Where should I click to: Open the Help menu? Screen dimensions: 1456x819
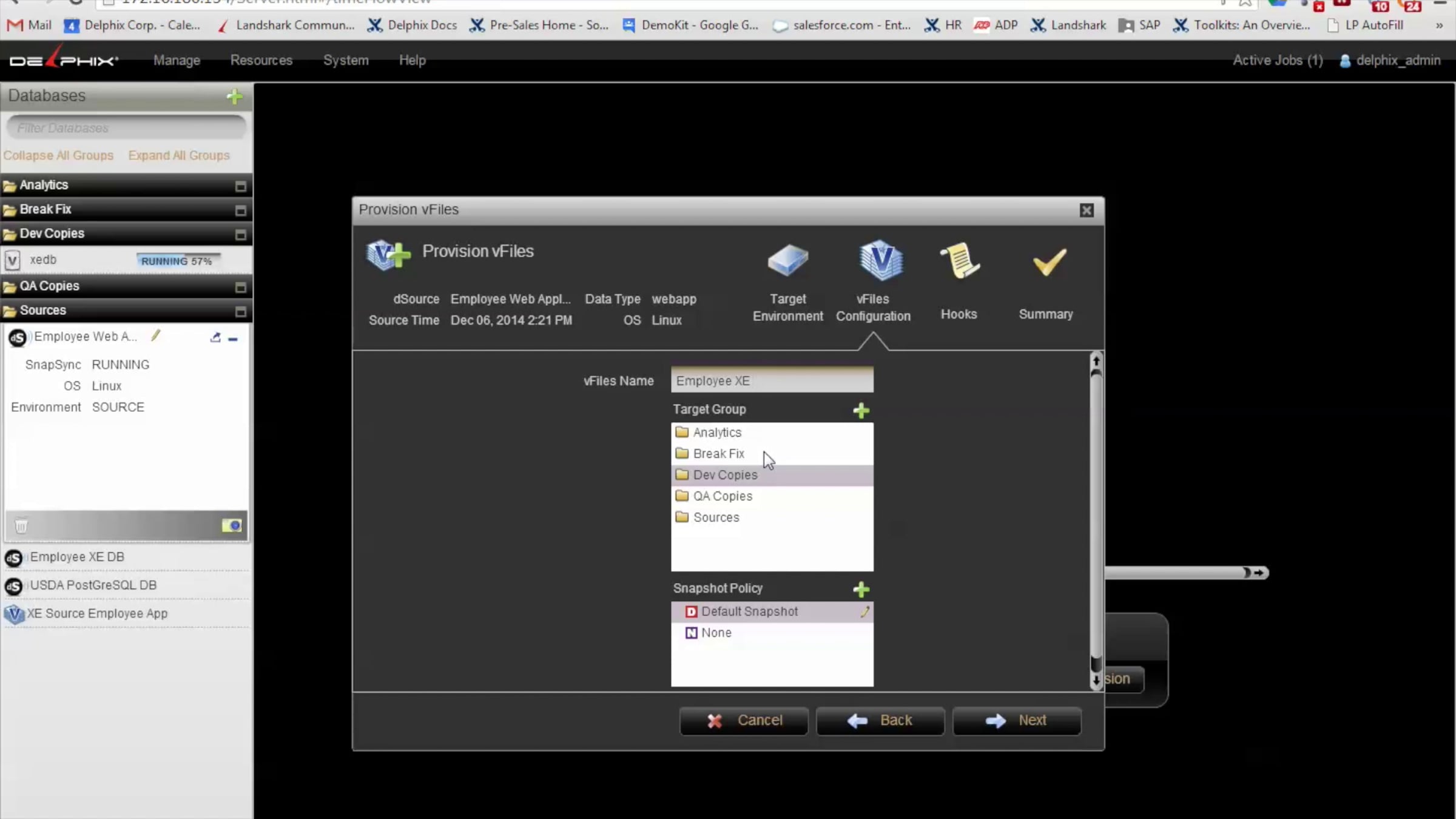tap(413, 60)
